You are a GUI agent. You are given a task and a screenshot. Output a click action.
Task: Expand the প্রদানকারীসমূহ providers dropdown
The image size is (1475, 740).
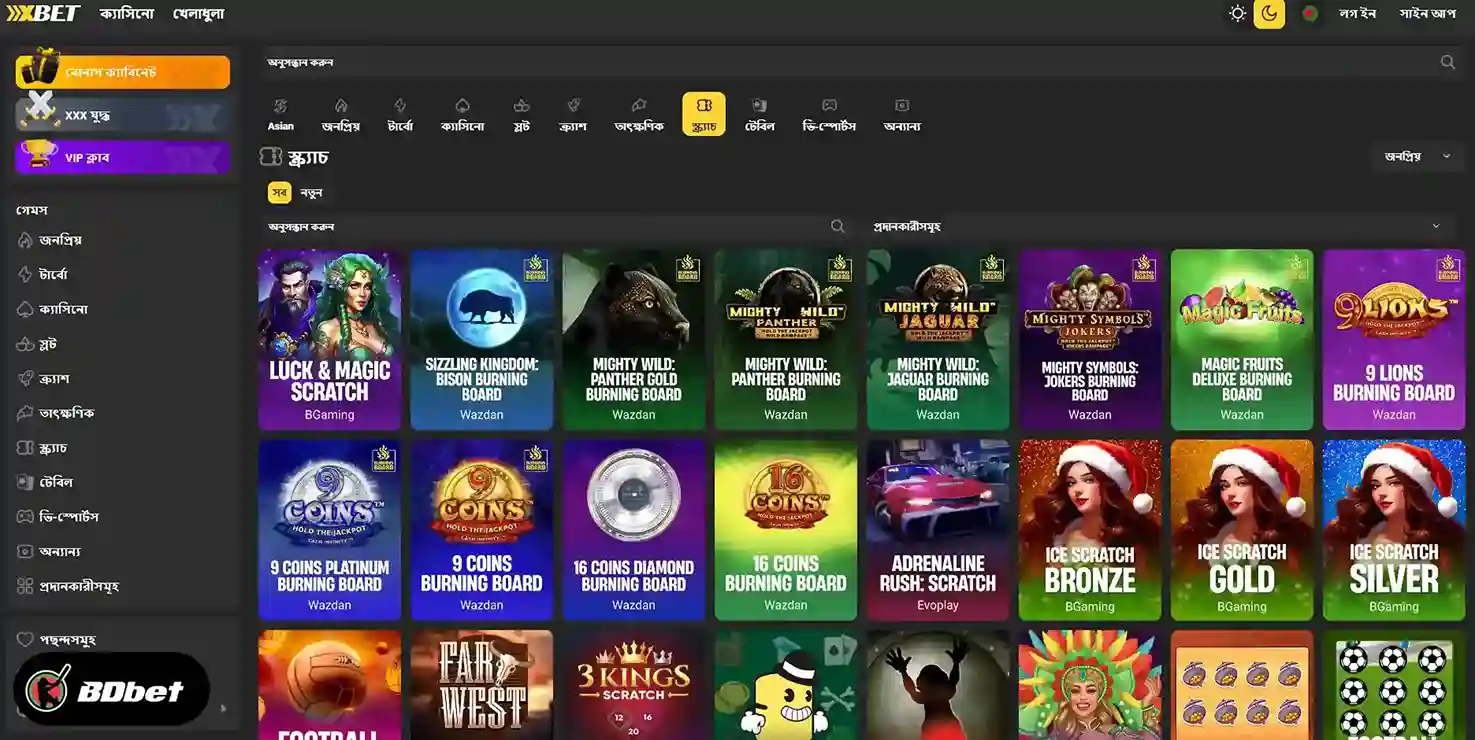pos(1160,227)
